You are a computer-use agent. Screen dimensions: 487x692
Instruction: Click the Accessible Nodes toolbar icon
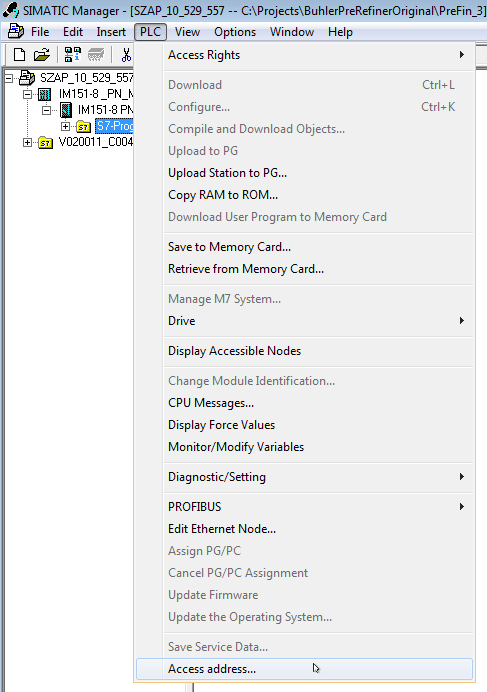72,55
